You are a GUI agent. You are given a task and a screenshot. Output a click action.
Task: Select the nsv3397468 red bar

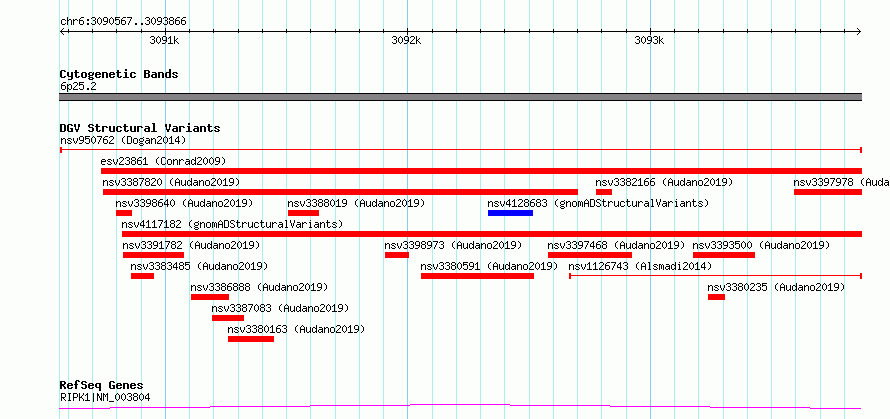pos(590,255)
